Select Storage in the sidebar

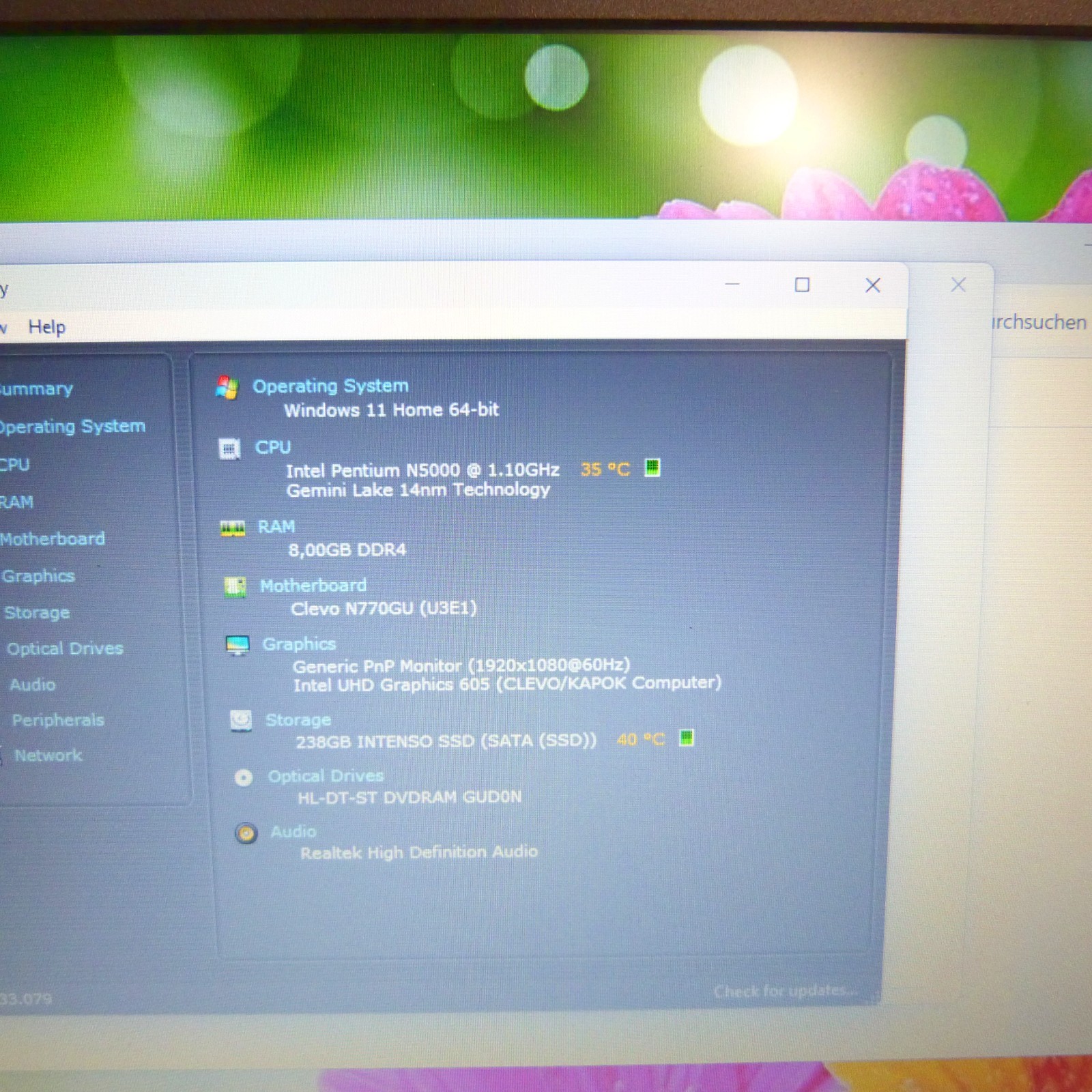[37, 613]
